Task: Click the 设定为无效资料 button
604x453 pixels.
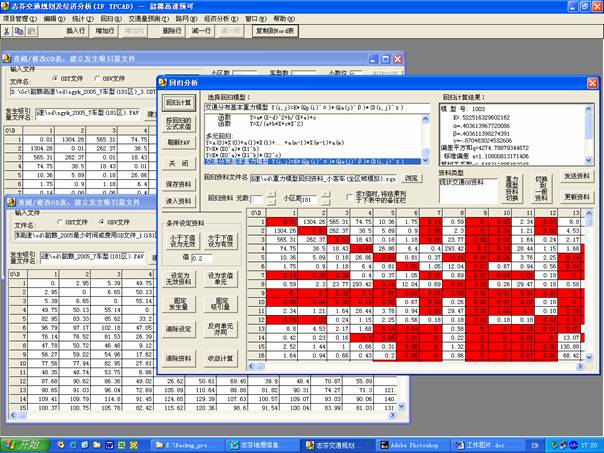Action: [181, 279]
